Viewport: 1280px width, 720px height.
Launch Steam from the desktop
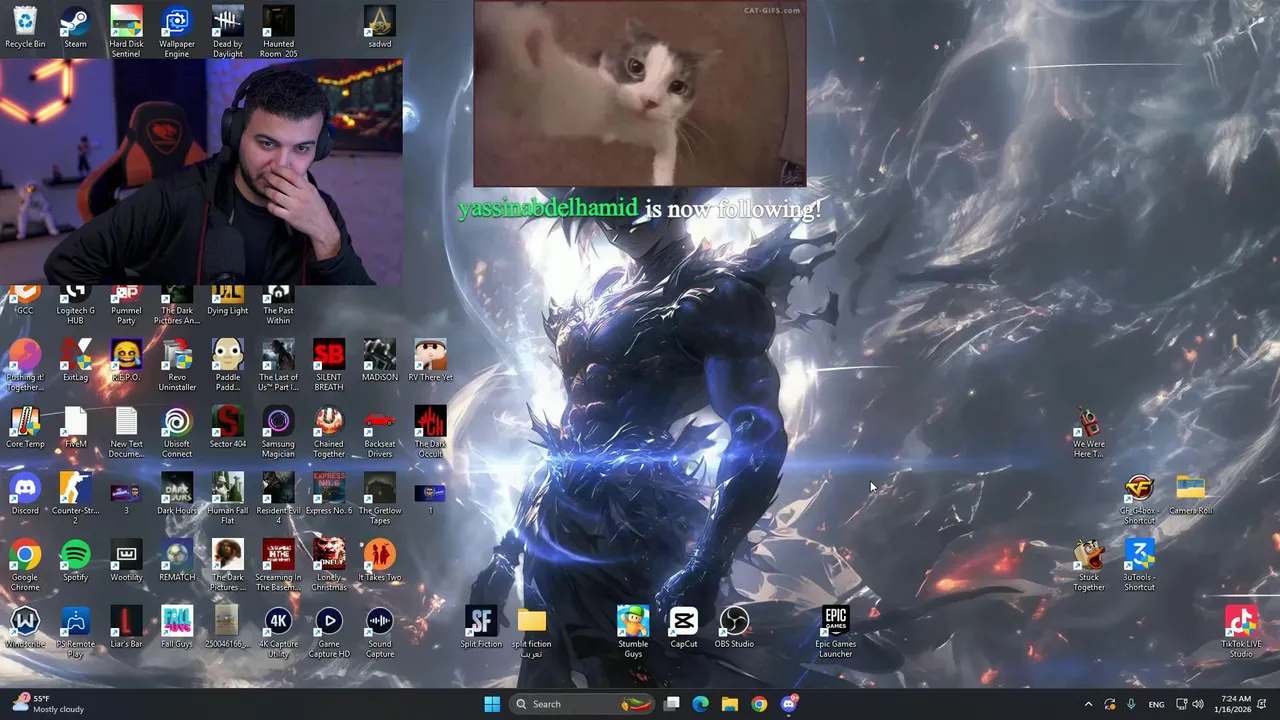click(75, 27)
